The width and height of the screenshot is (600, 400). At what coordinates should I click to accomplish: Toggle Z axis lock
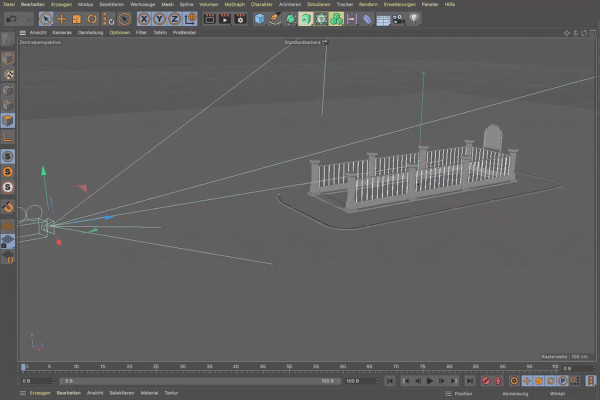174,19
